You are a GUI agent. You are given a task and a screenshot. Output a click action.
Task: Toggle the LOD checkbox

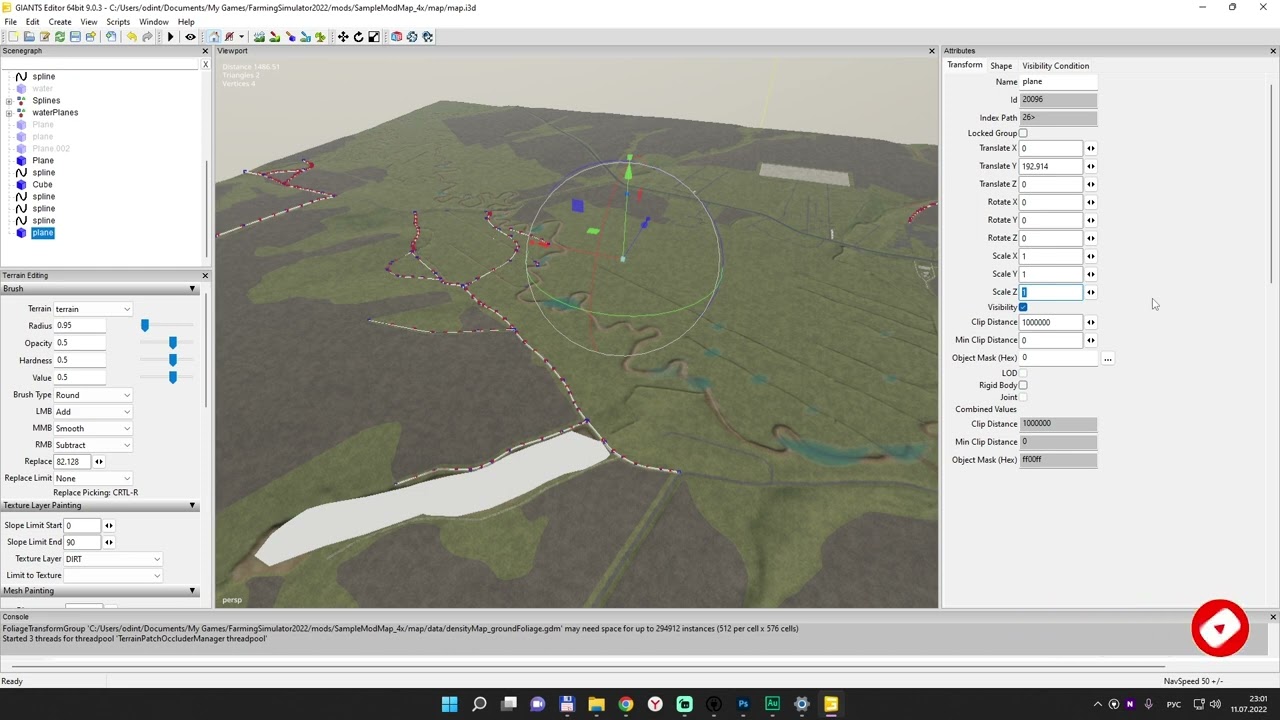tap(1023, 373)
